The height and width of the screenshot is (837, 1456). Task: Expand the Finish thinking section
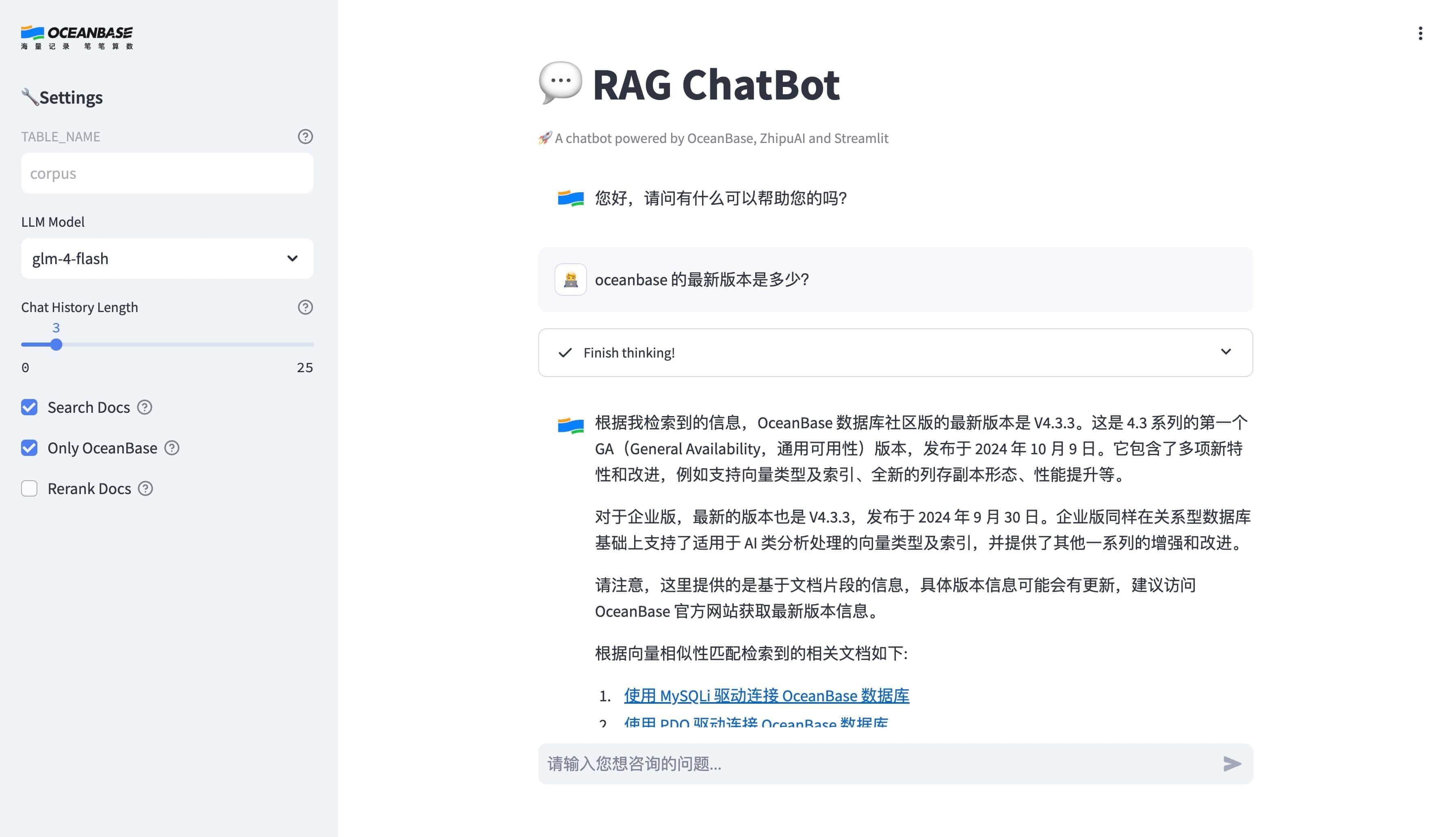(1226, 352)
